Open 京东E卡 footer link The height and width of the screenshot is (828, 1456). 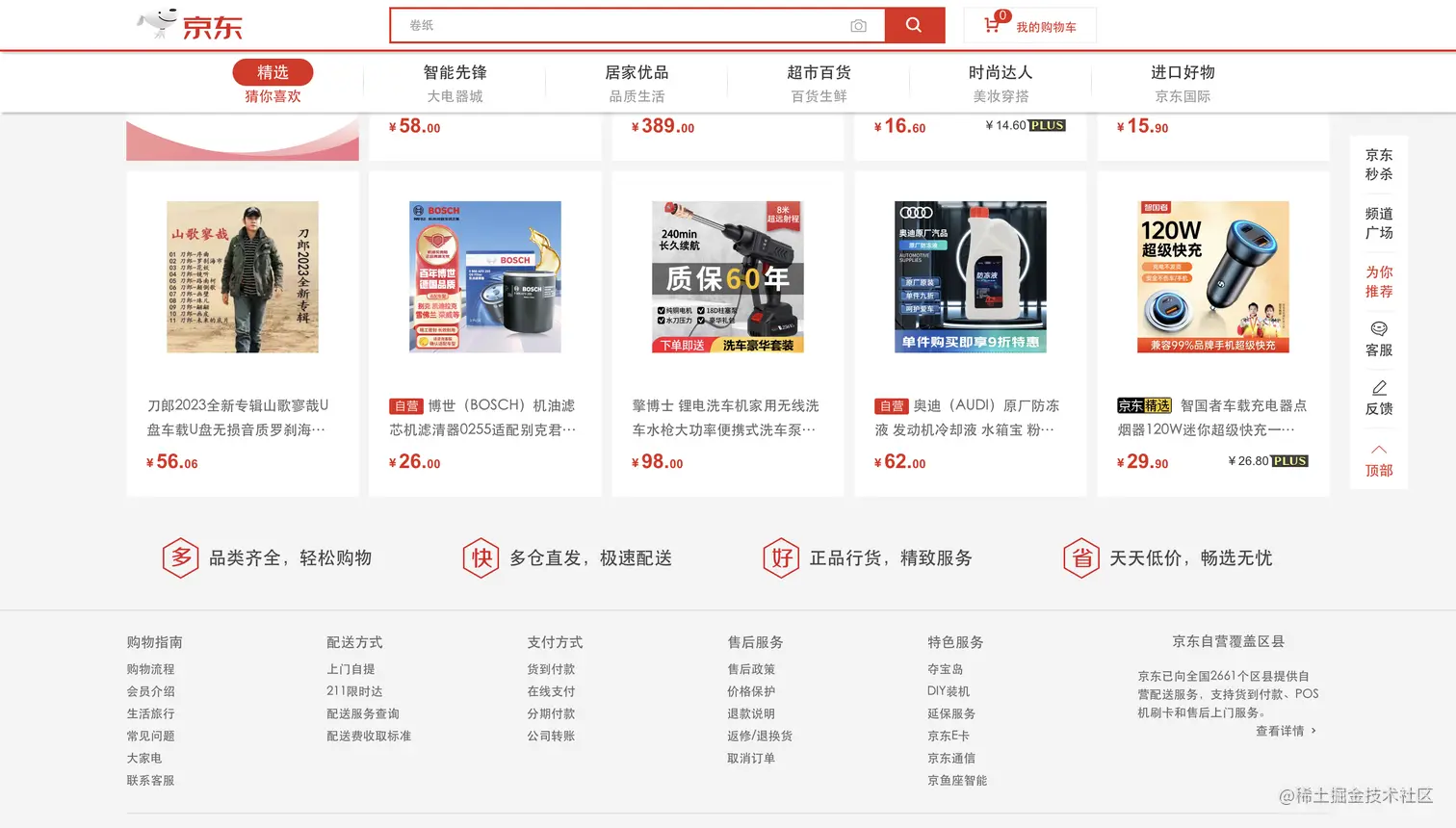pyautogui.click(x=949, y=736)
